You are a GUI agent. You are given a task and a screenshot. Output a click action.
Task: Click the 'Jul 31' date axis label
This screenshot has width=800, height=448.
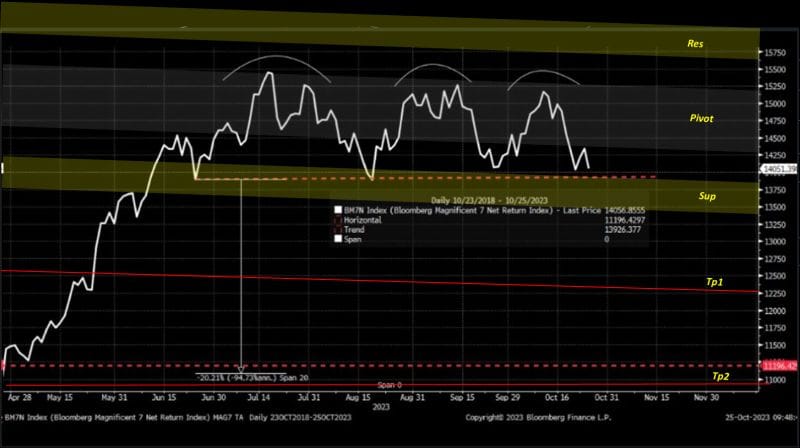click(x=309, y=397)
